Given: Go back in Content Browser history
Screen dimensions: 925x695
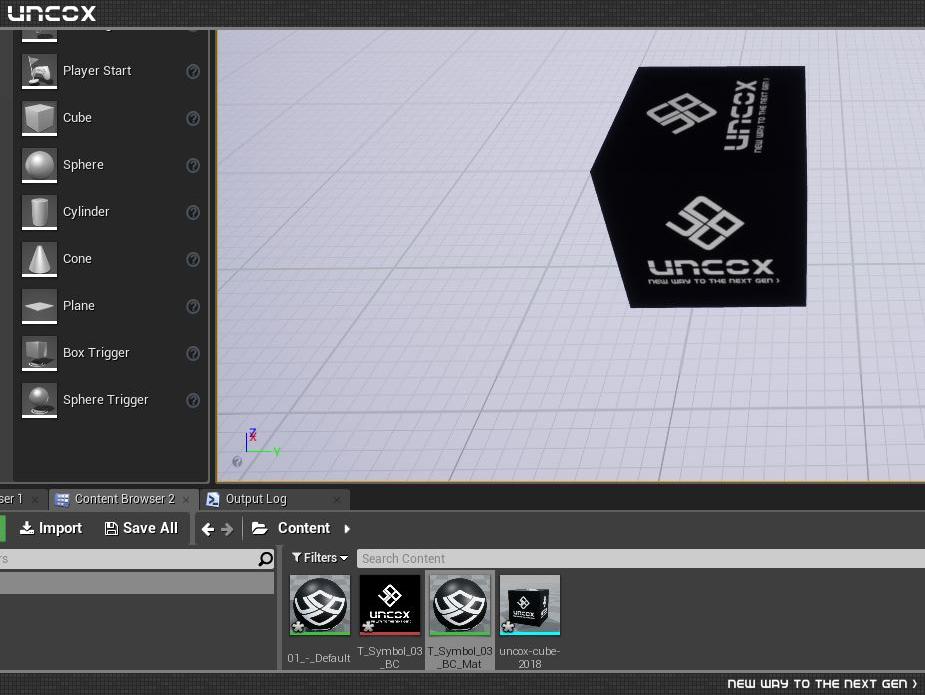Looking at the screenshot, I should pyautogui.click(x=208, y=529).
